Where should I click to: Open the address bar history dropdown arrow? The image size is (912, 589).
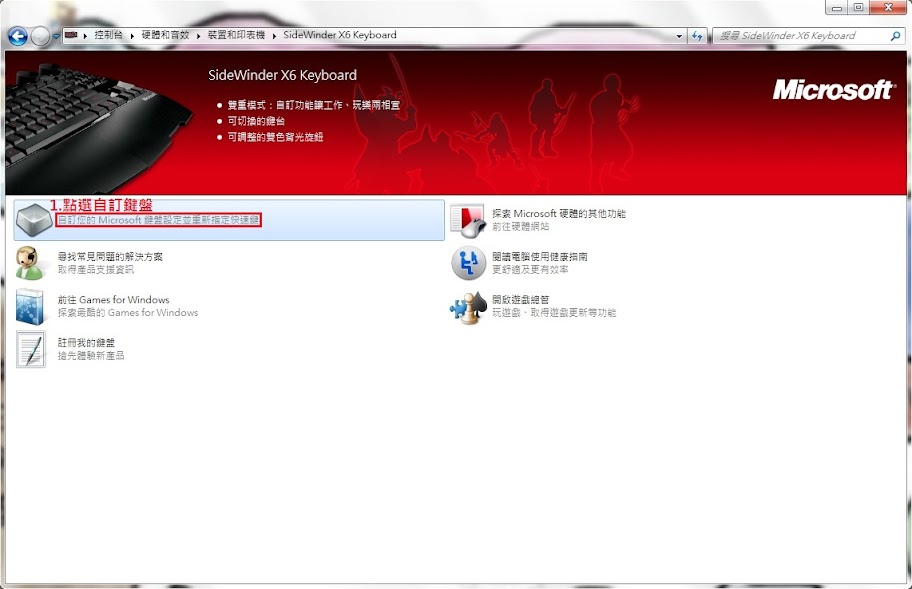[679, 36]
